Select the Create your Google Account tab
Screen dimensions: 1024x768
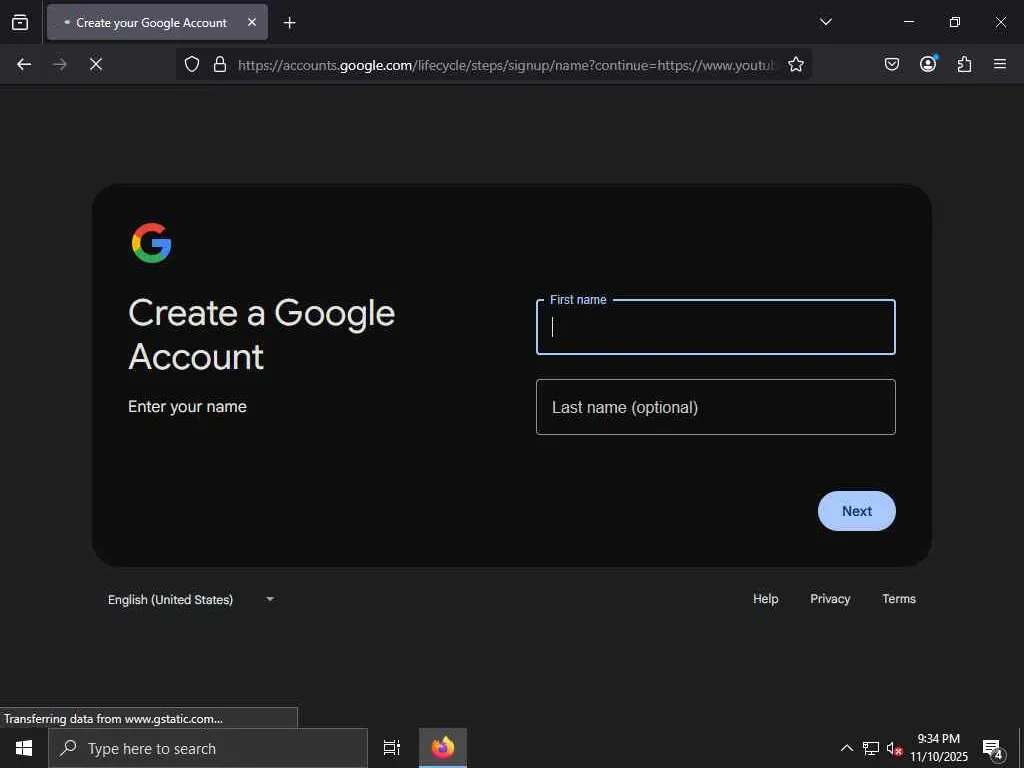[157, 22]
